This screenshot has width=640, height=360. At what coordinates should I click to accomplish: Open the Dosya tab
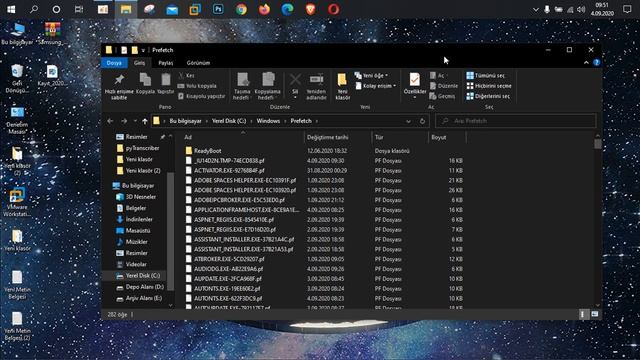[x=114, y=63]
